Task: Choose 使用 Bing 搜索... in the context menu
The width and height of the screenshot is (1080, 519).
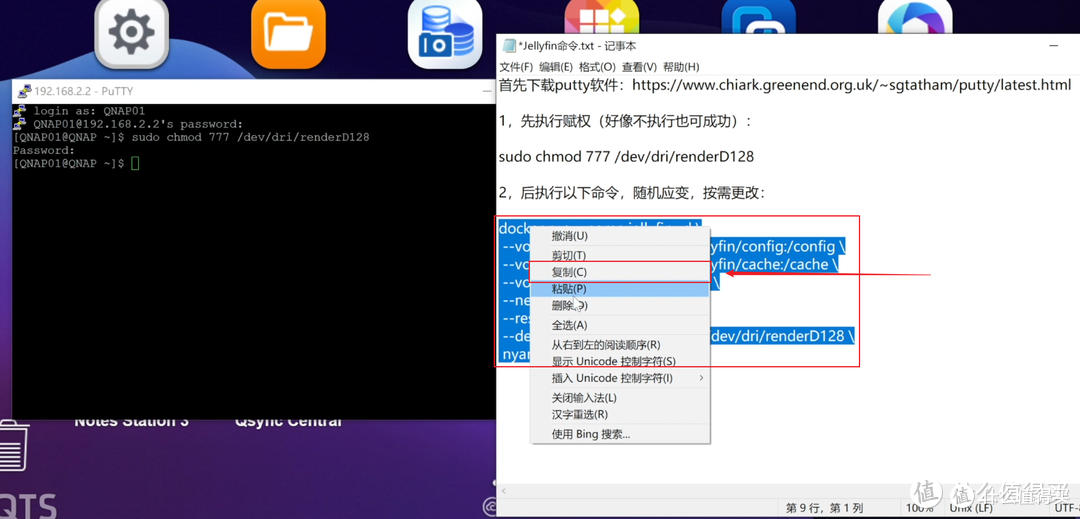Action: (620, 434)
